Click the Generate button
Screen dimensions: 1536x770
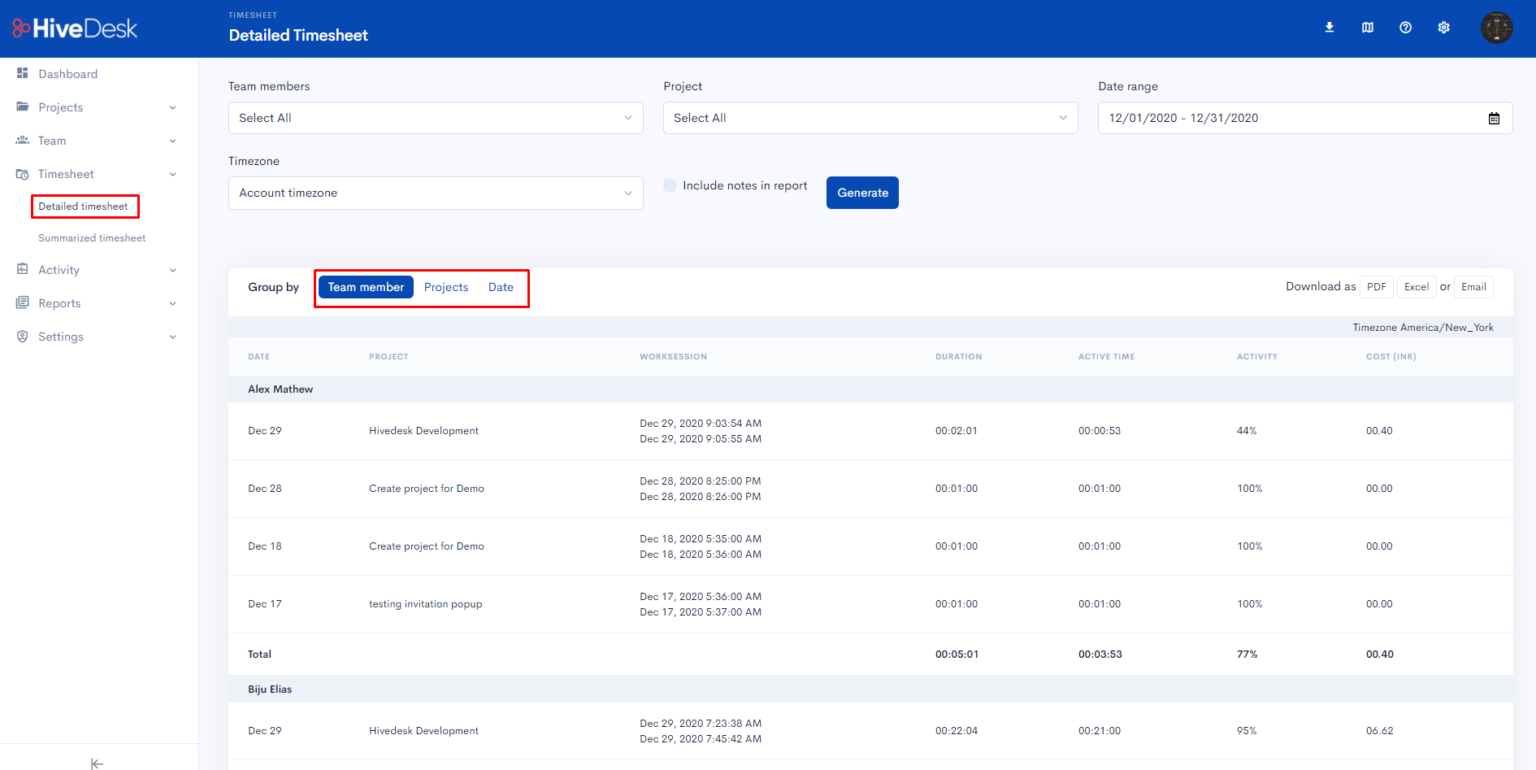pos(861,192)
